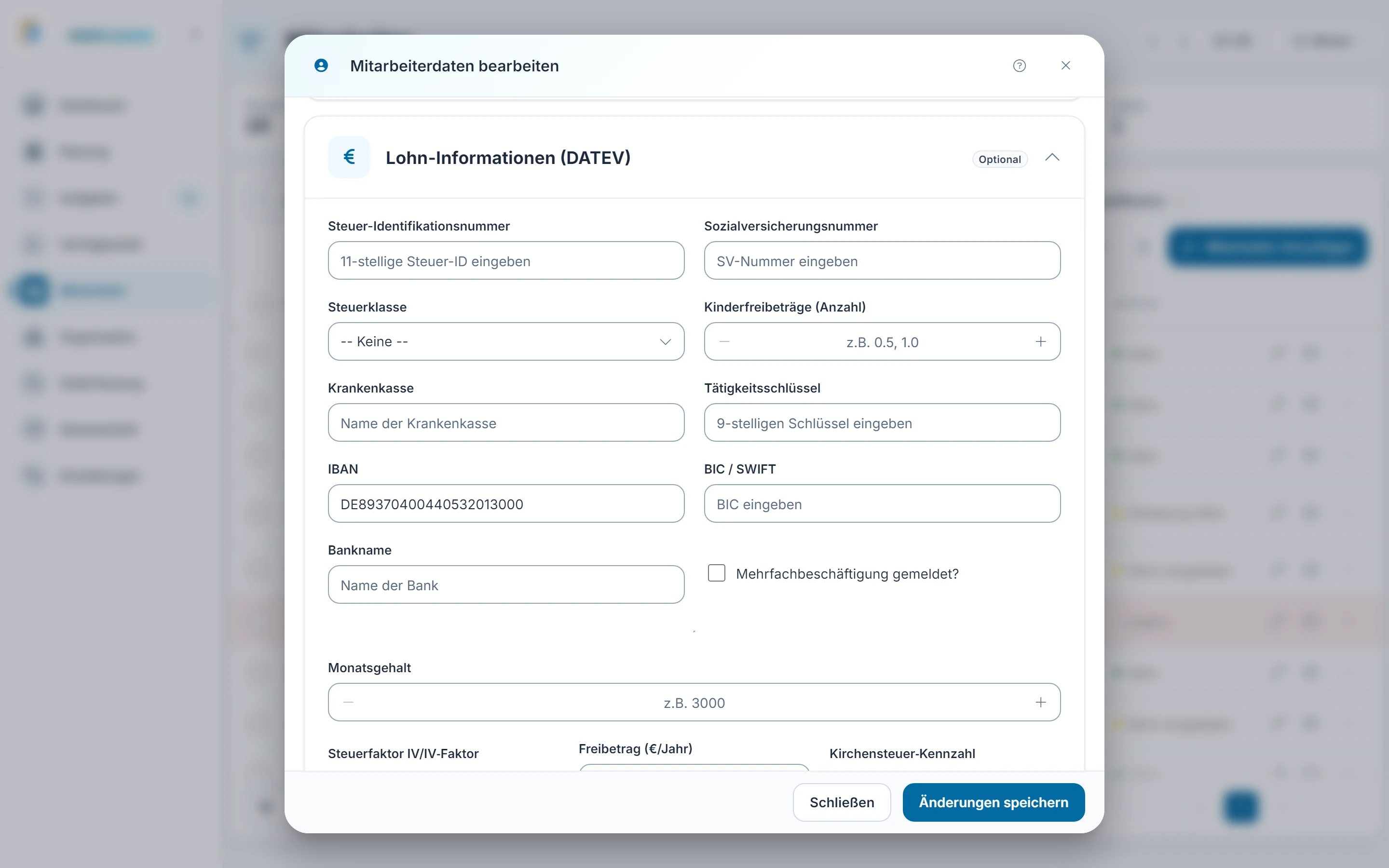Click the Freibetrag (€/Jahr) label
The height and width of the screenshot is (868, 1389).
(635, 748)
